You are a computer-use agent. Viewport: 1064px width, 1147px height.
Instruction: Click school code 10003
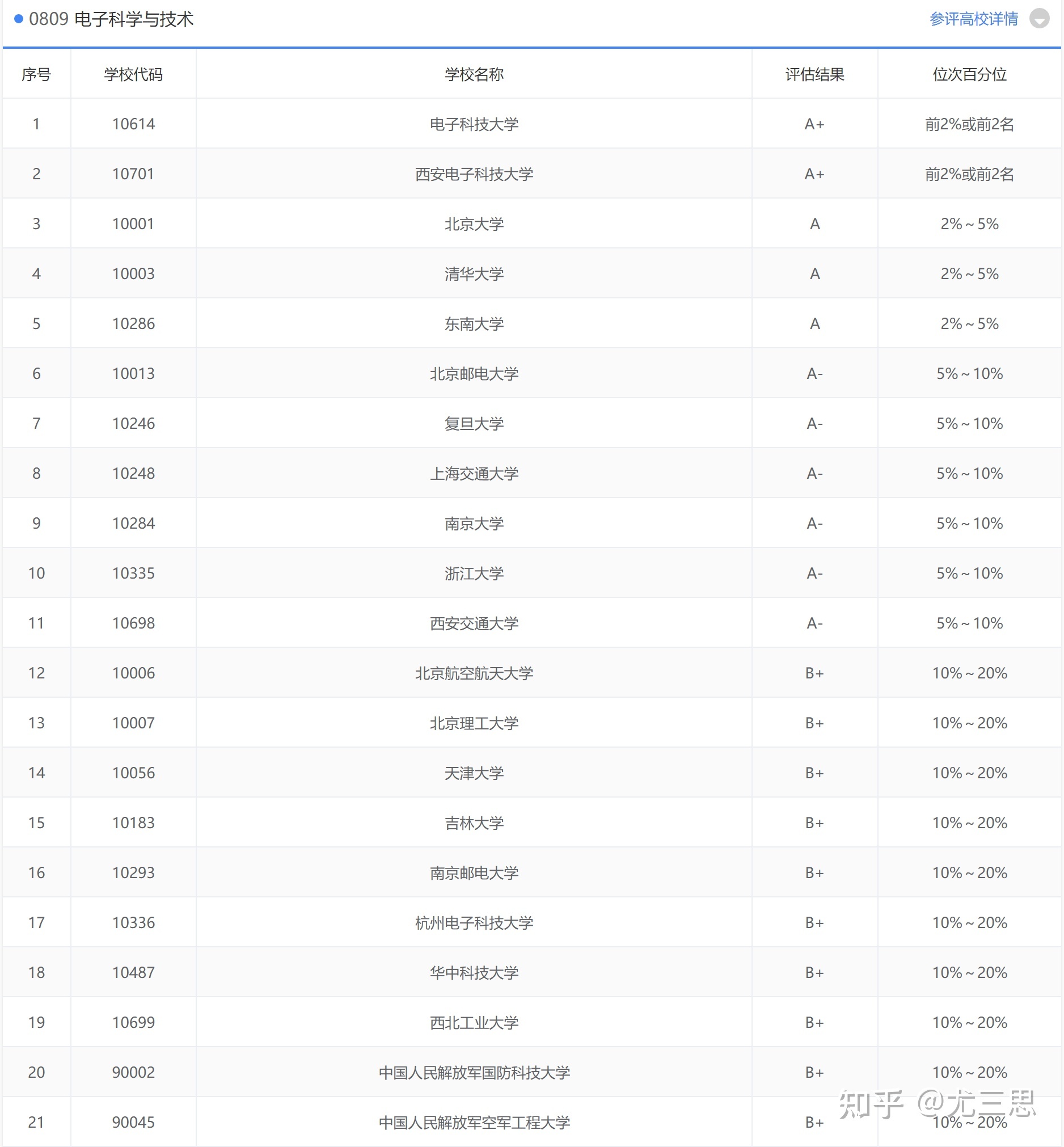(x=134, y=273)
